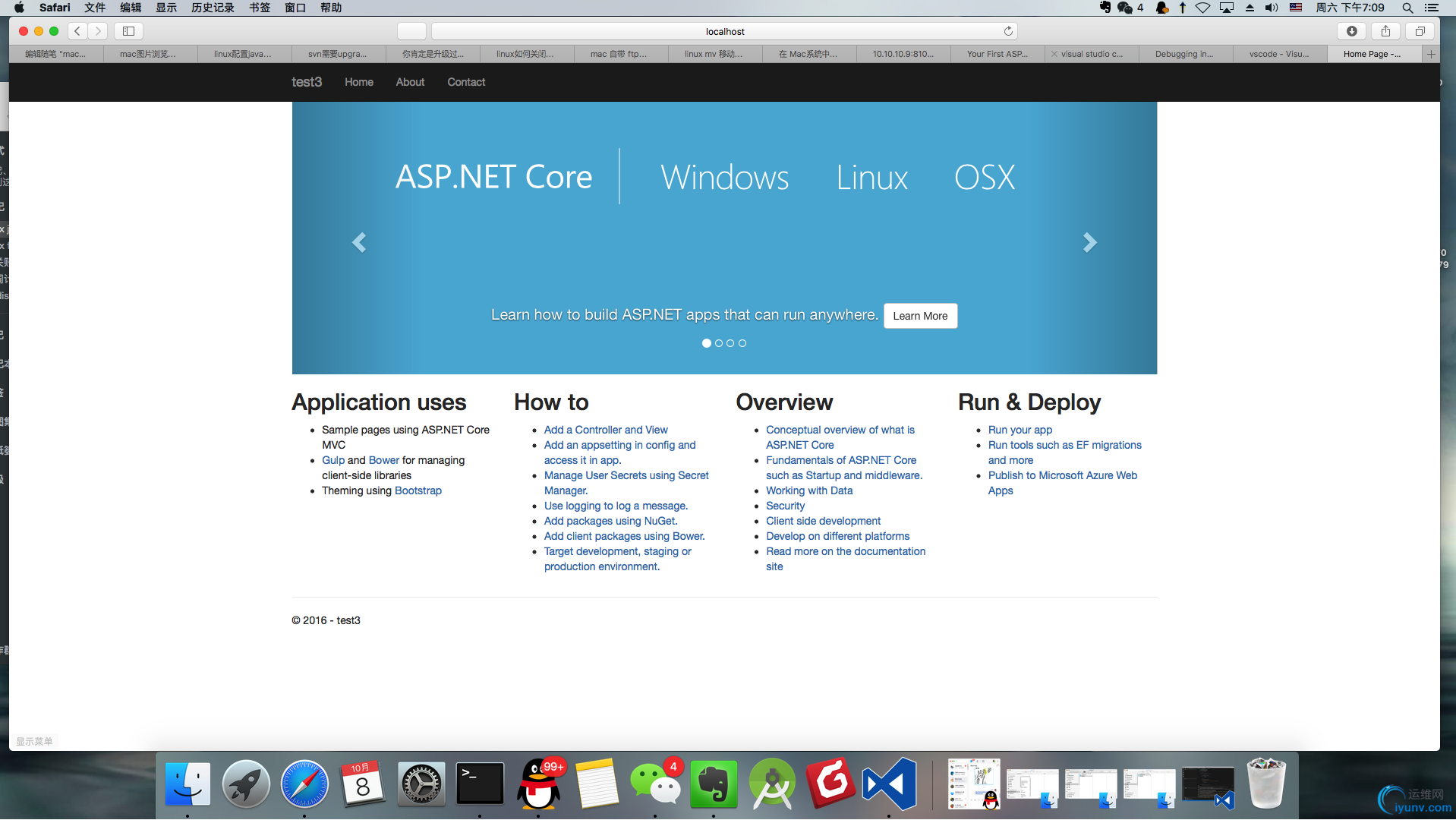This screenshot has width=1456, height=820.
Task: Open 'Publish to Microsoft Azure Web Apps' link
Action: click(x=1063, y=483)
